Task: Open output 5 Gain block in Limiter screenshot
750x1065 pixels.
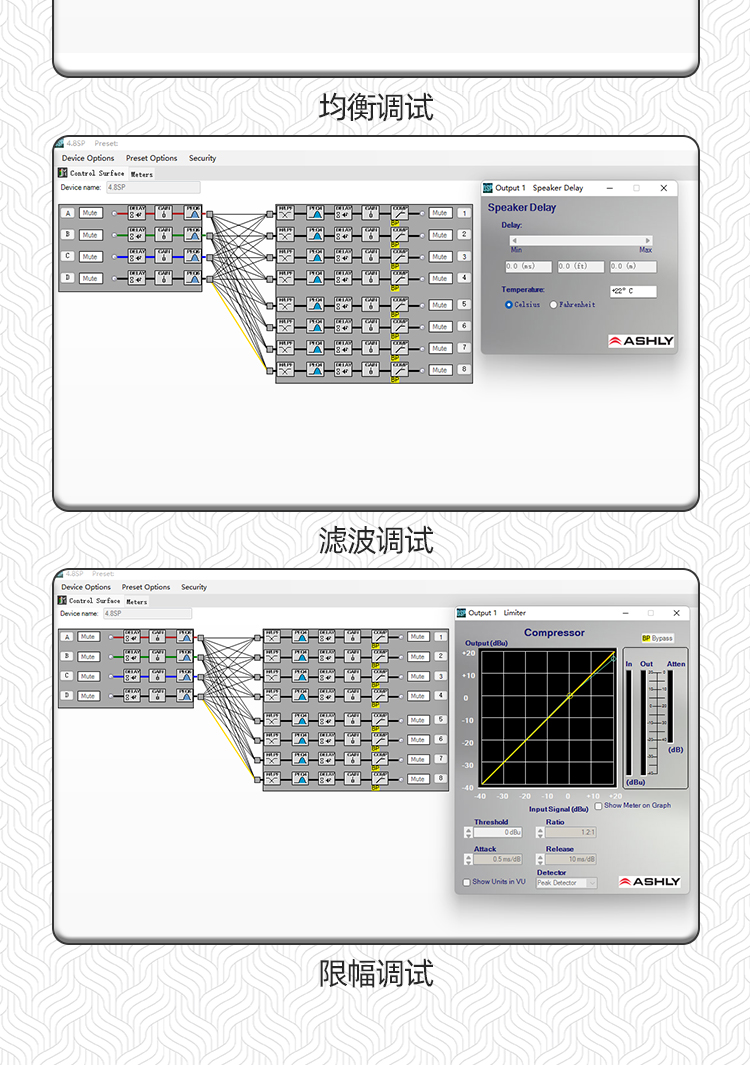Action: click(x=353, y=720)
